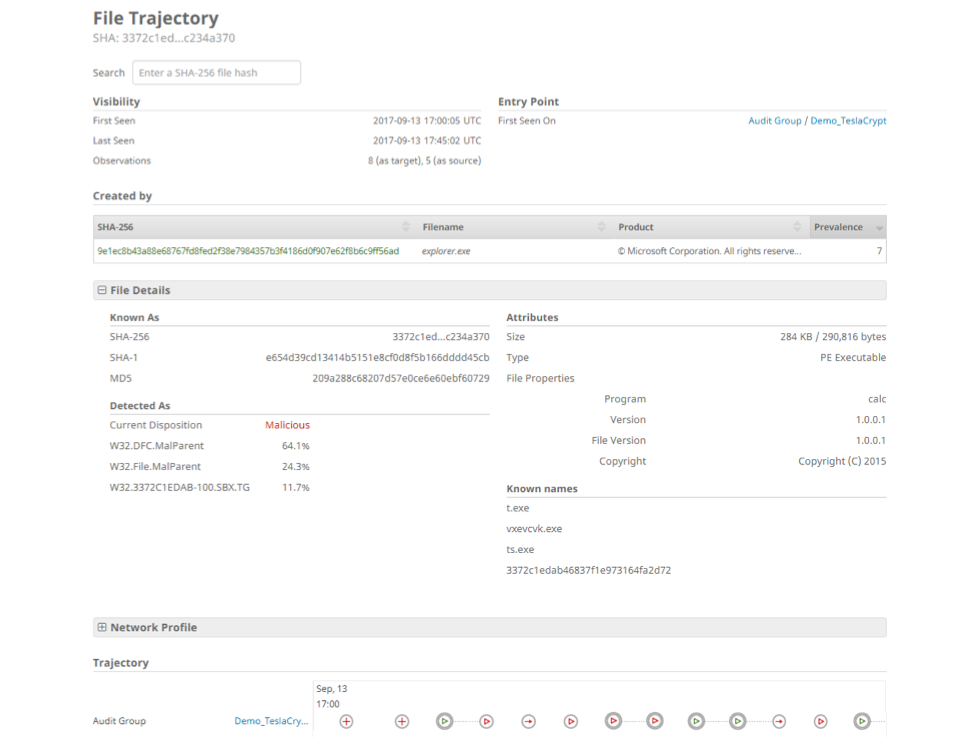Click the Prevalence sort arrow
The image size is (975, 737).
(878, 227)
